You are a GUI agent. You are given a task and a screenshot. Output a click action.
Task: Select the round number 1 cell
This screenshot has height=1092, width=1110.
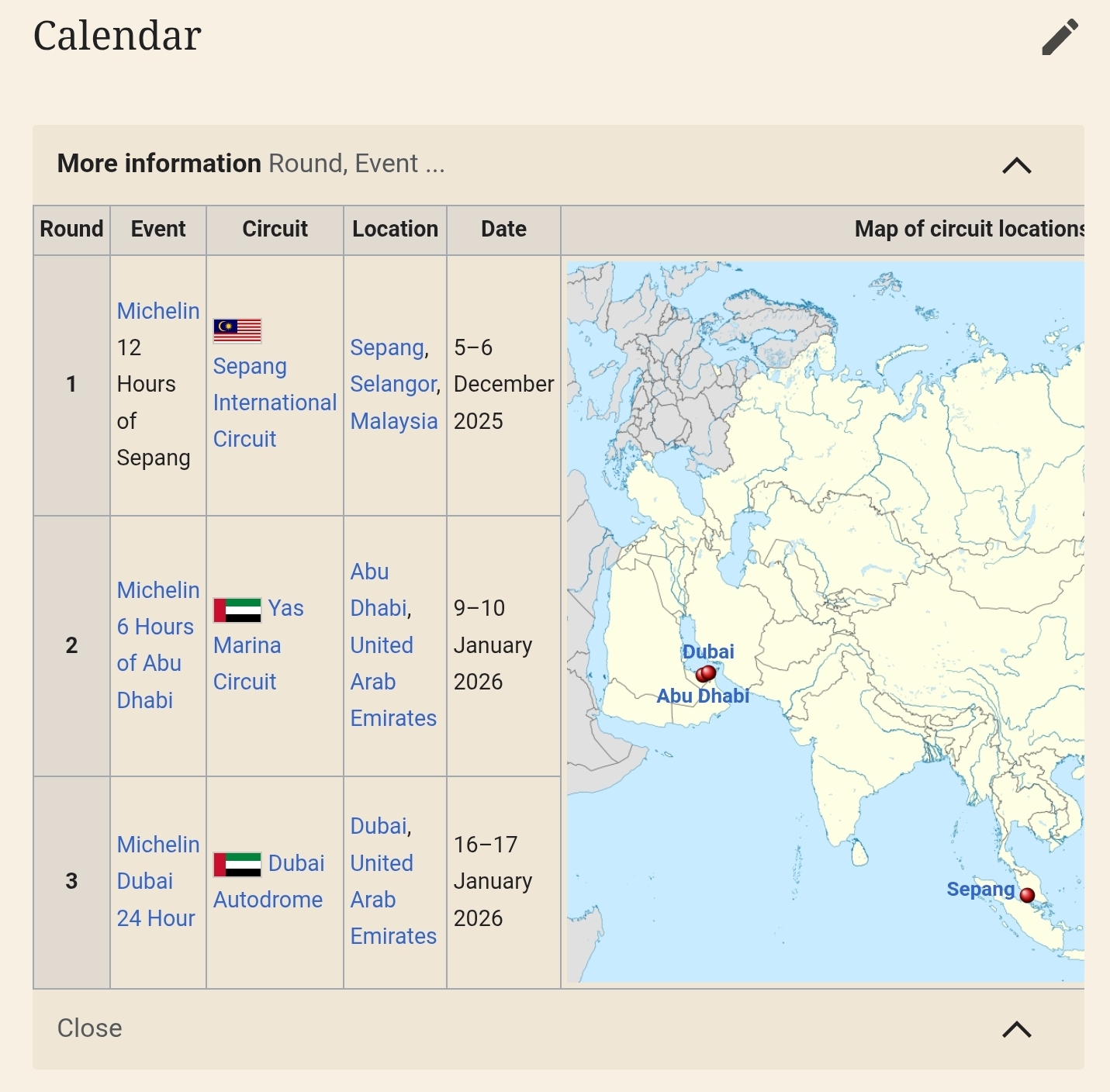click(71, 385)
